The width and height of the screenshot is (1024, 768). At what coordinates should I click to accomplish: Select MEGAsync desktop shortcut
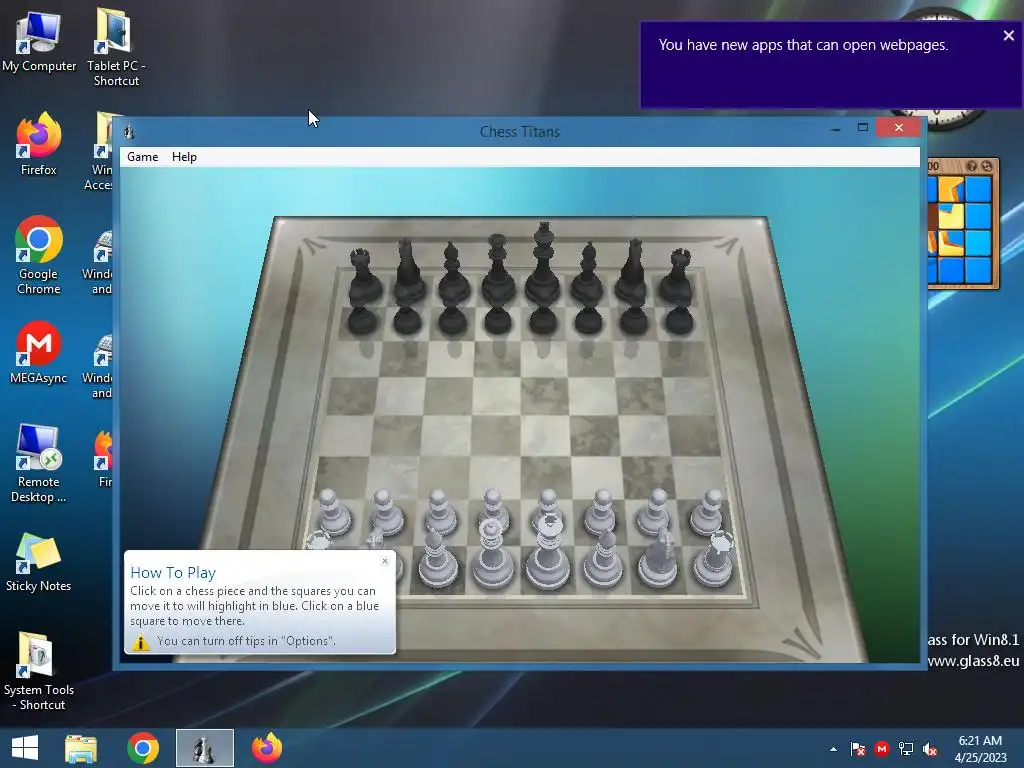click(39, 353)
